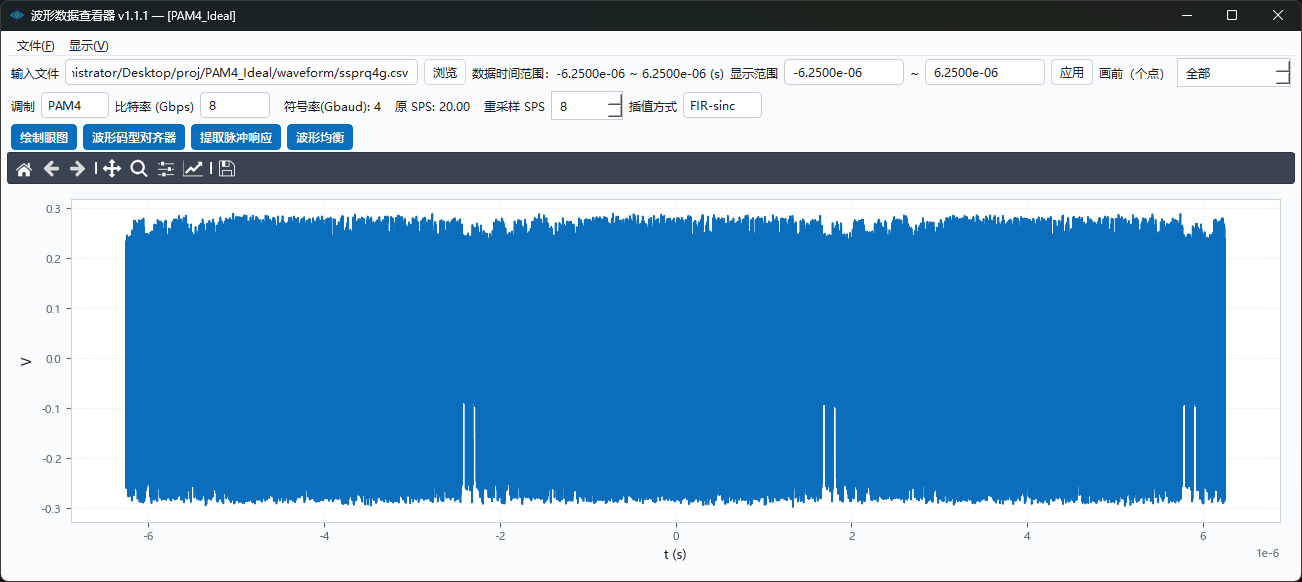Screen dimensions: 1302x582
Task: Click the V axis label
Action: click(27, 361)
